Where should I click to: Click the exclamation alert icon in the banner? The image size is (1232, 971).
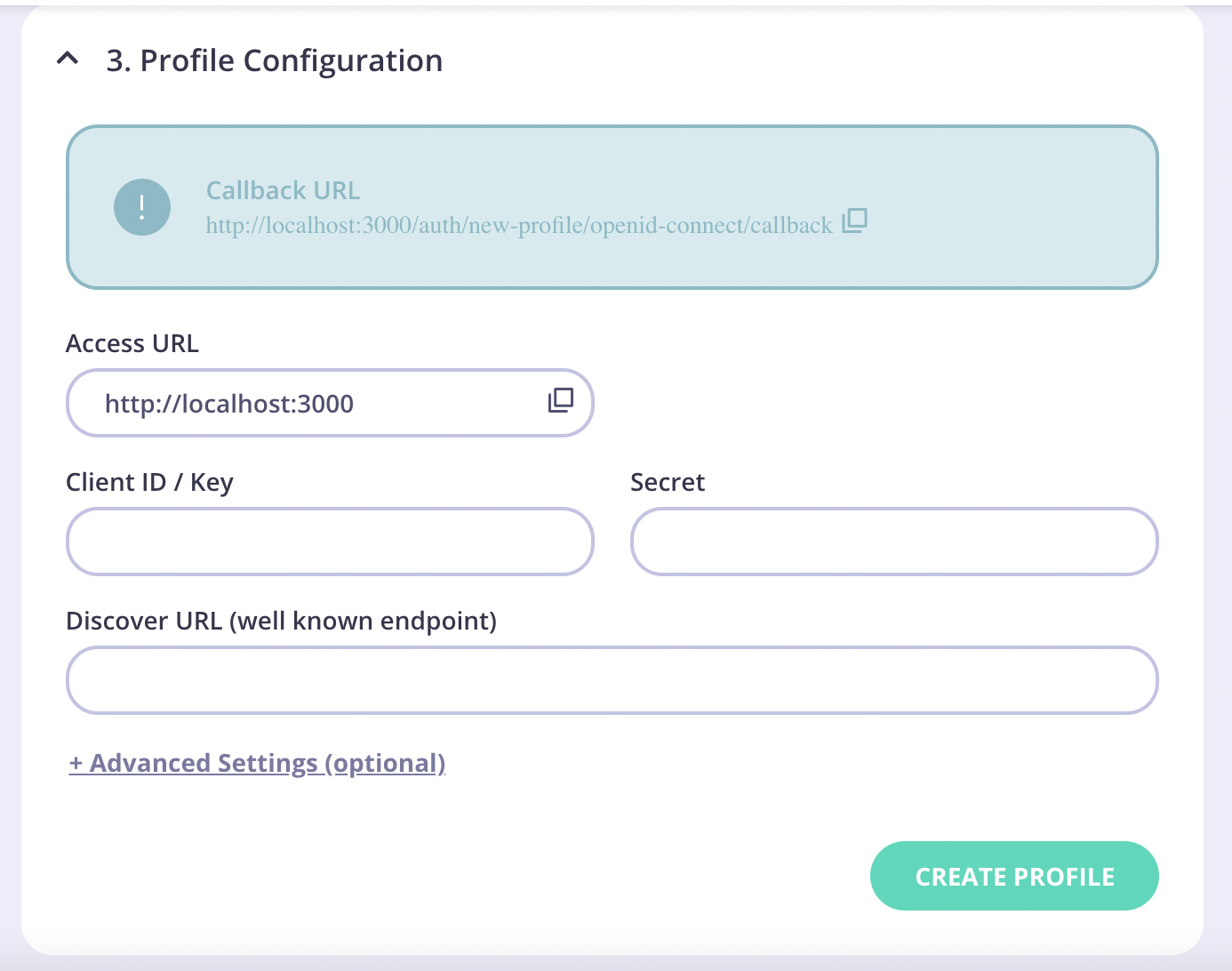(x=142, y=206)
